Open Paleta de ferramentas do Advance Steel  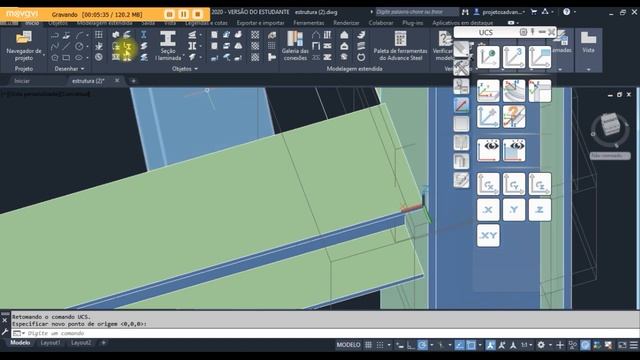point(400,46)
